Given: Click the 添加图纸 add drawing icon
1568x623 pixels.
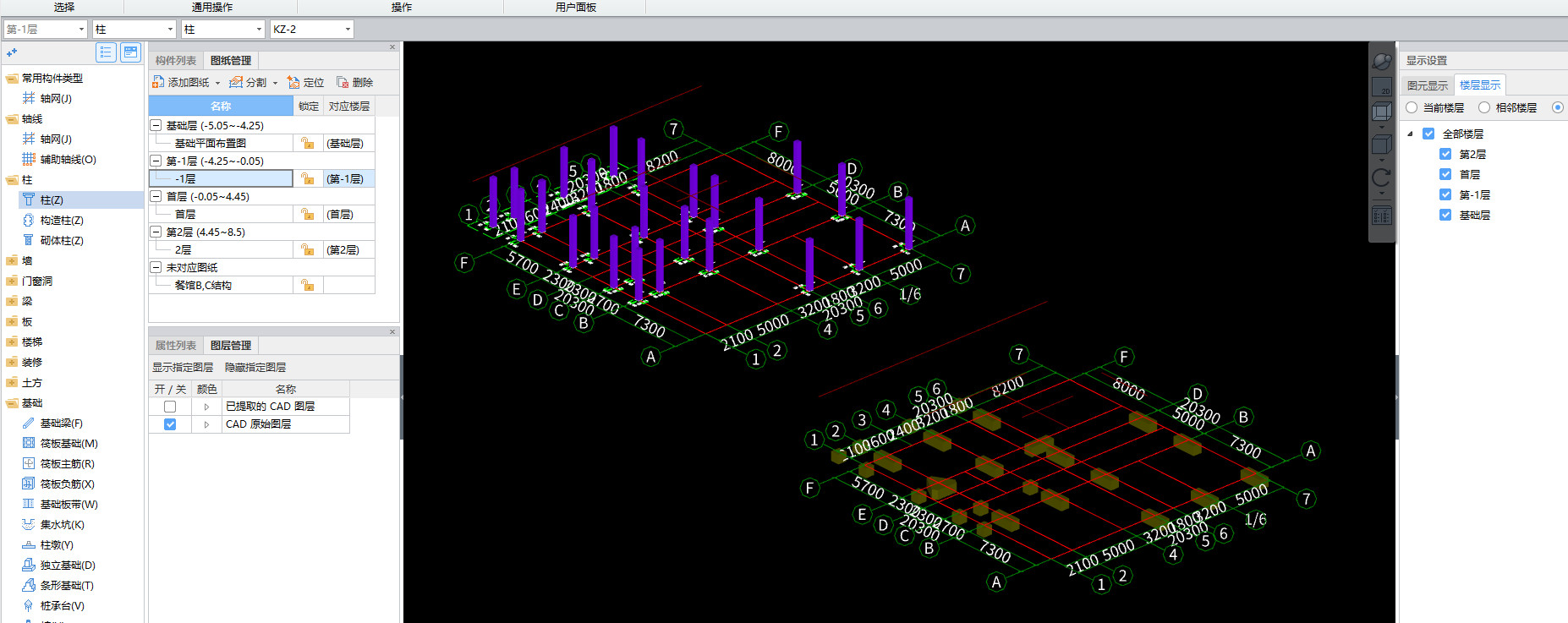Looking at the screenshot, I should tap(158, 82).
